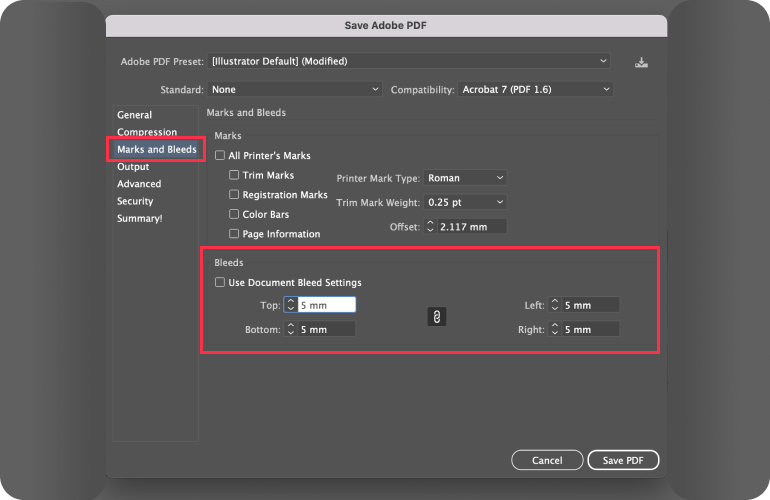Screen dimensions: 770x500
Task: Toggle the bleed link chain icon
Action: click(x=436, y=316)
